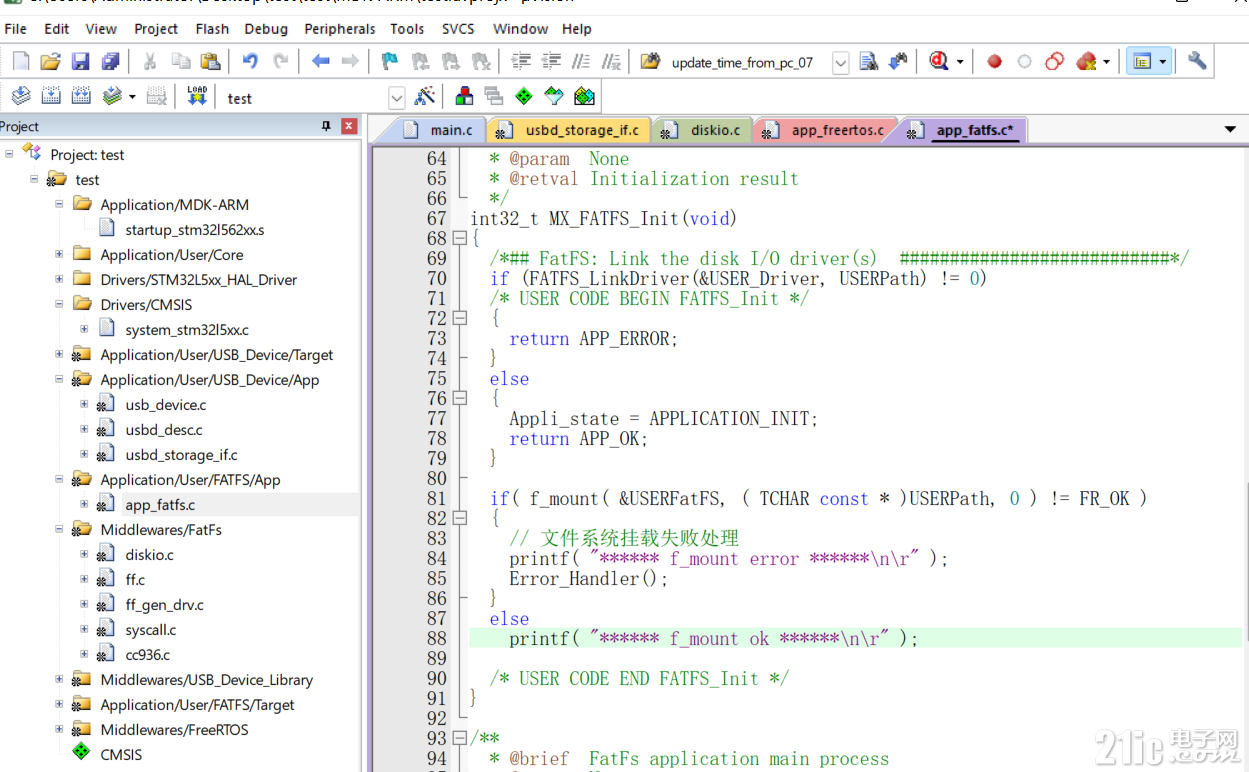Insert a bookmark with the blue flag icon
This screenshot has height=772, width=1249.
(390, 62)
